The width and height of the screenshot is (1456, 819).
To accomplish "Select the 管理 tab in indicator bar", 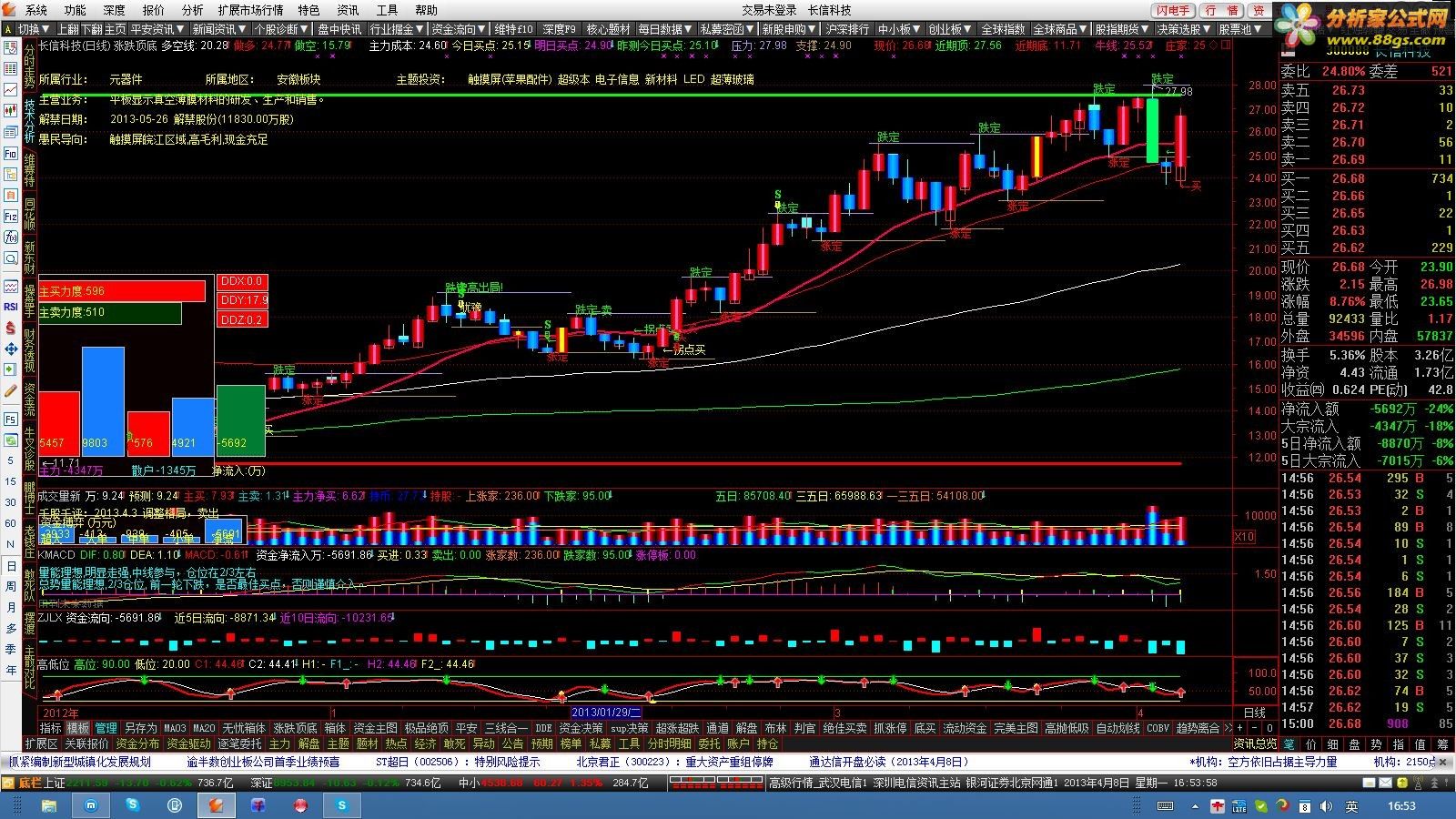I will (106, 728).
